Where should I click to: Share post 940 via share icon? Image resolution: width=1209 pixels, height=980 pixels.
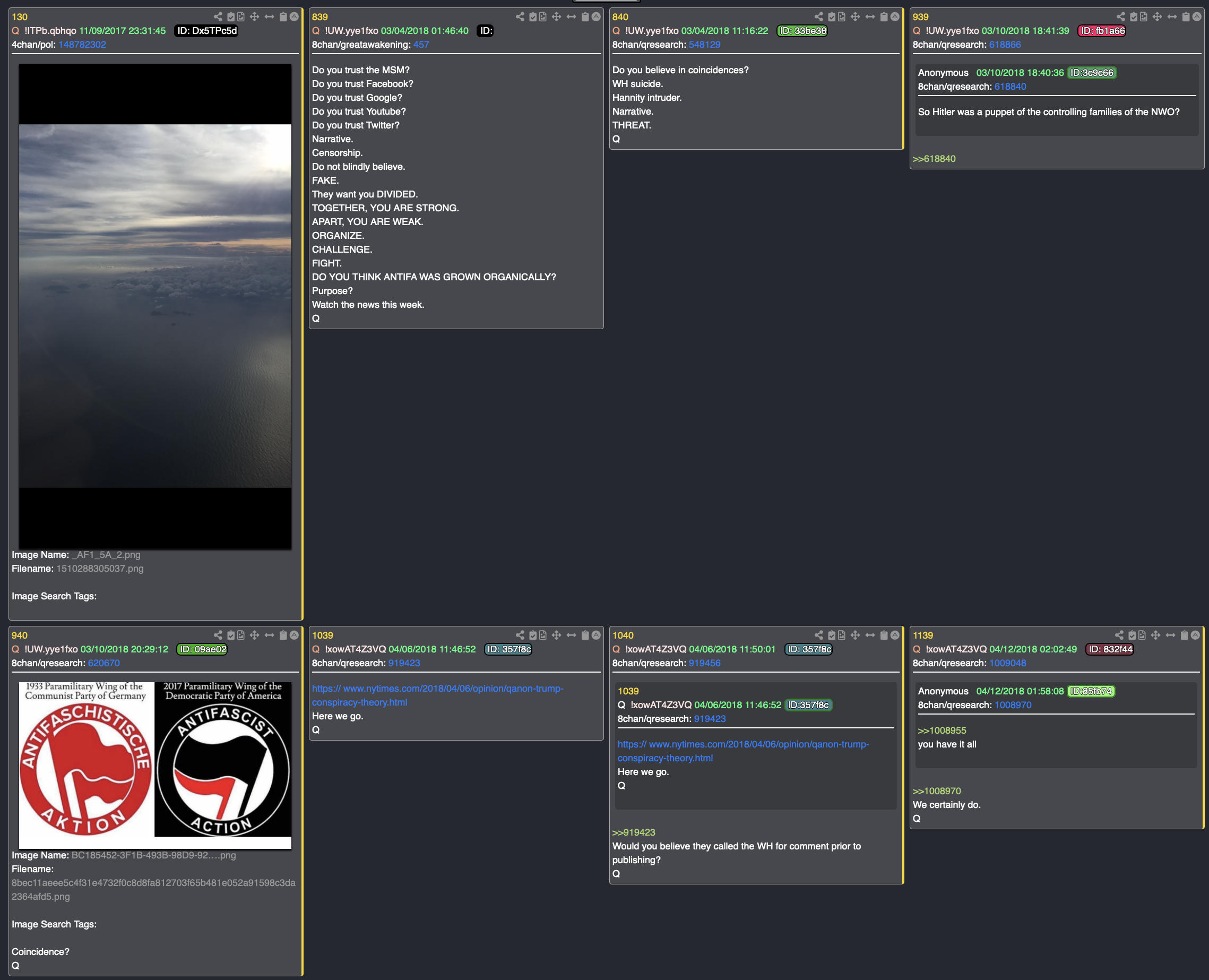(x=218, y=635)
